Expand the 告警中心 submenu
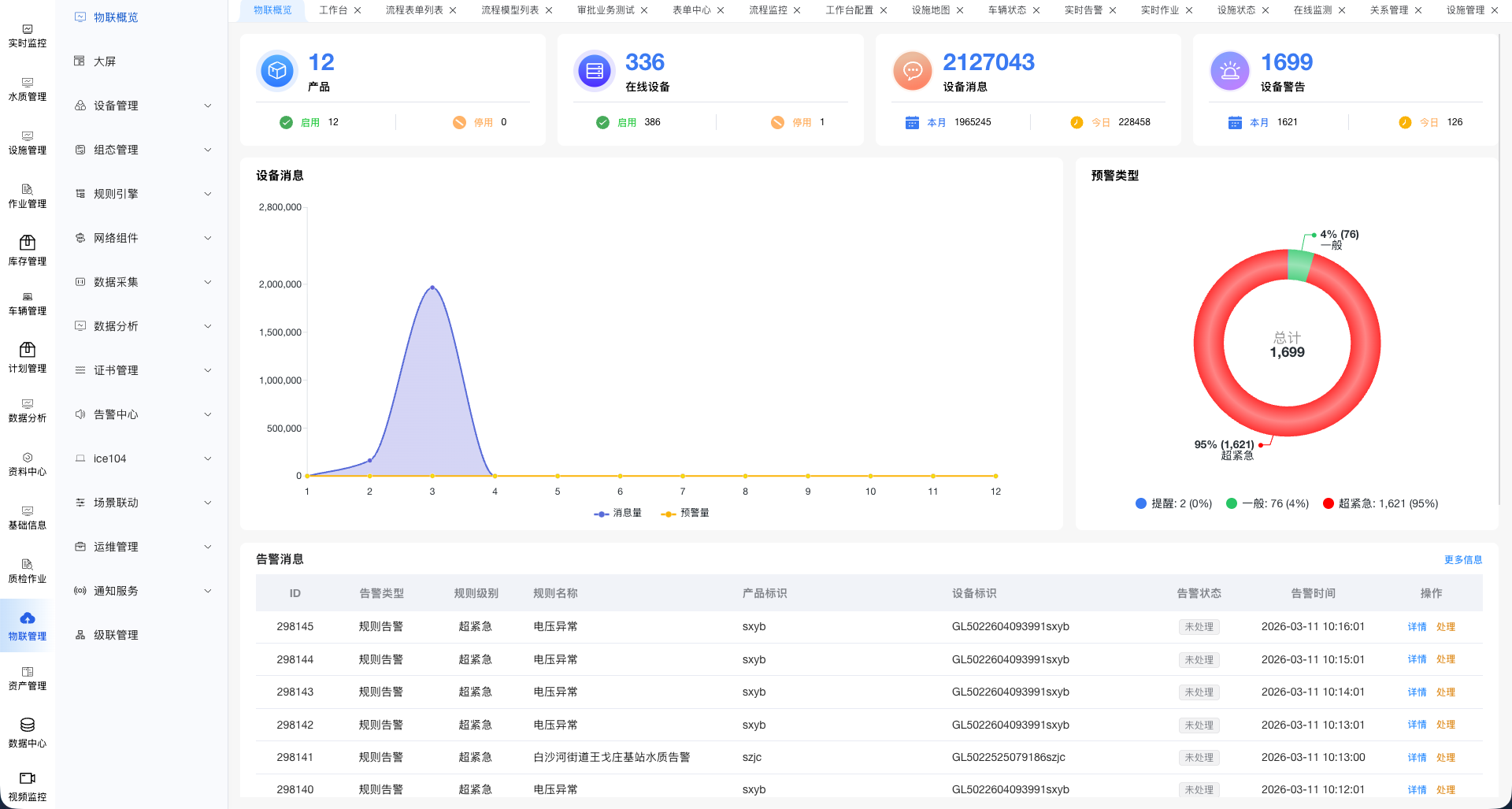The height and width of the screenshot is (809, 1512). (143, 414)
